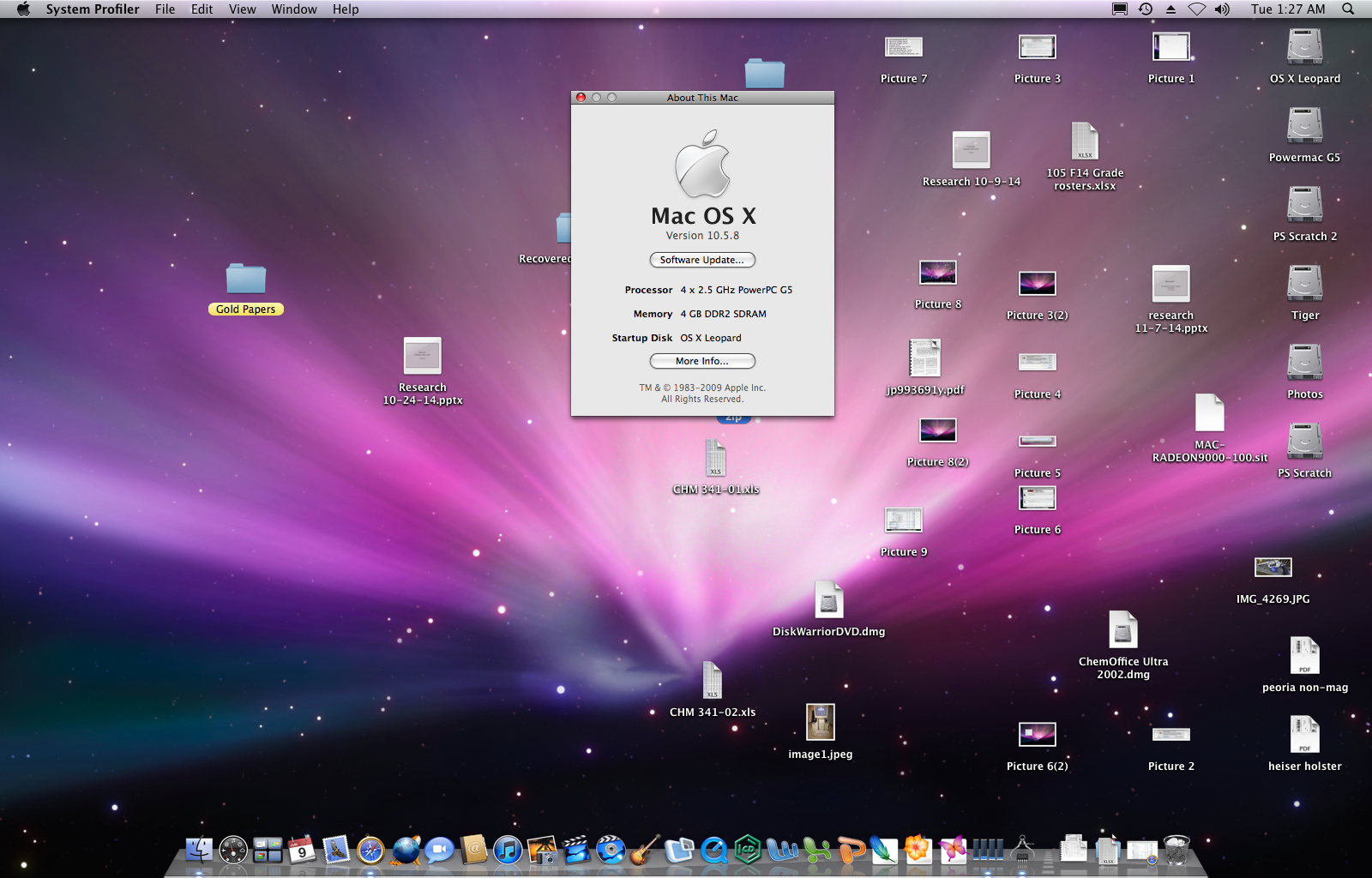The image size is (1372, 878).
Task: Open Spotlight search in the menu bar
Action: point(1348,9)
